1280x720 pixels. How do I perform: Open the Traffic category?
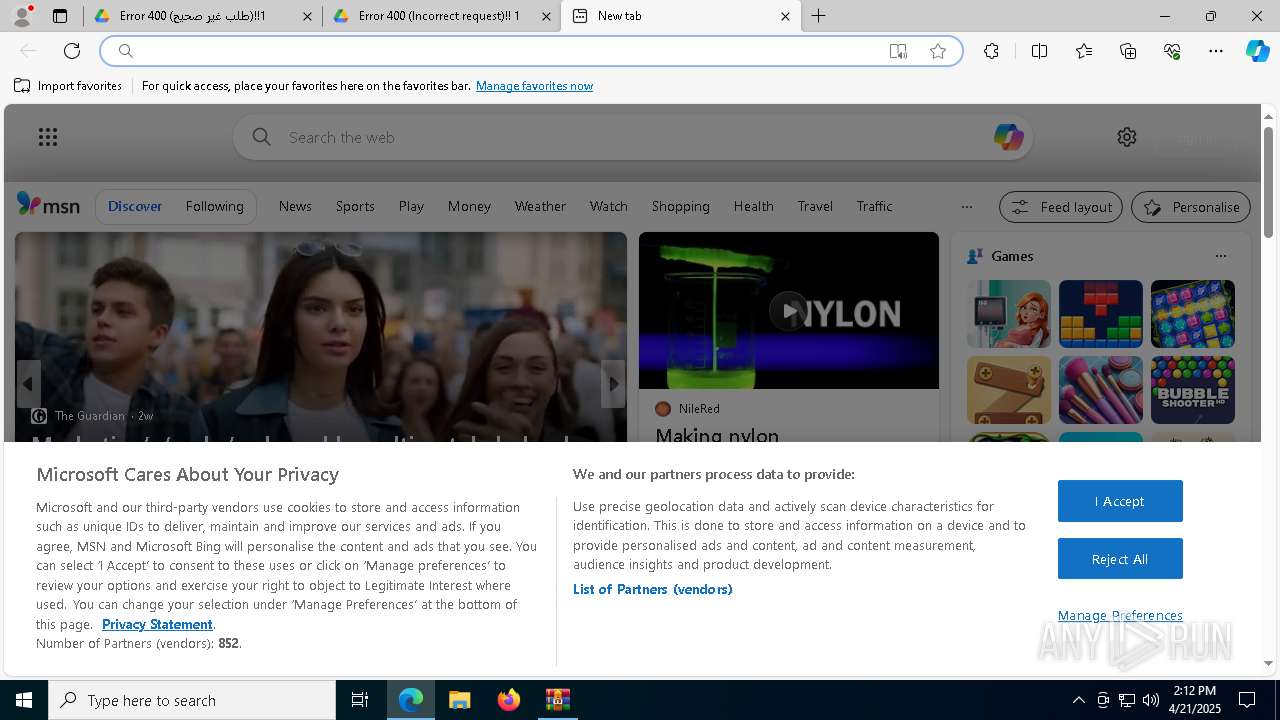pyautogui.click(x=874, y=206)
